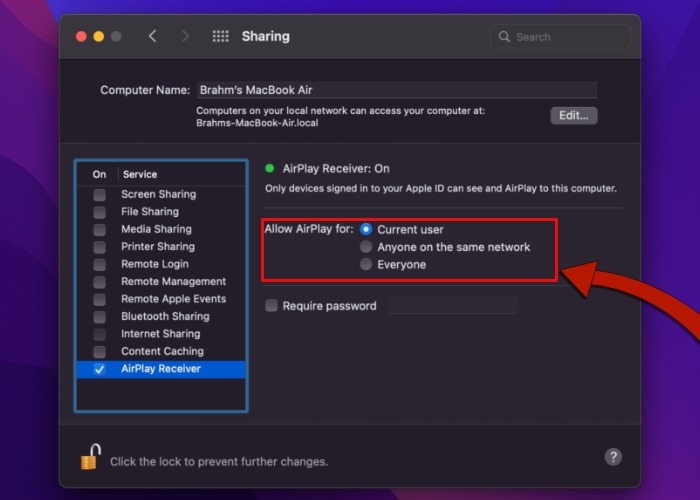Select Current user radio option
The width and height of the screenshot is (700, 500).
coord(366,229)
